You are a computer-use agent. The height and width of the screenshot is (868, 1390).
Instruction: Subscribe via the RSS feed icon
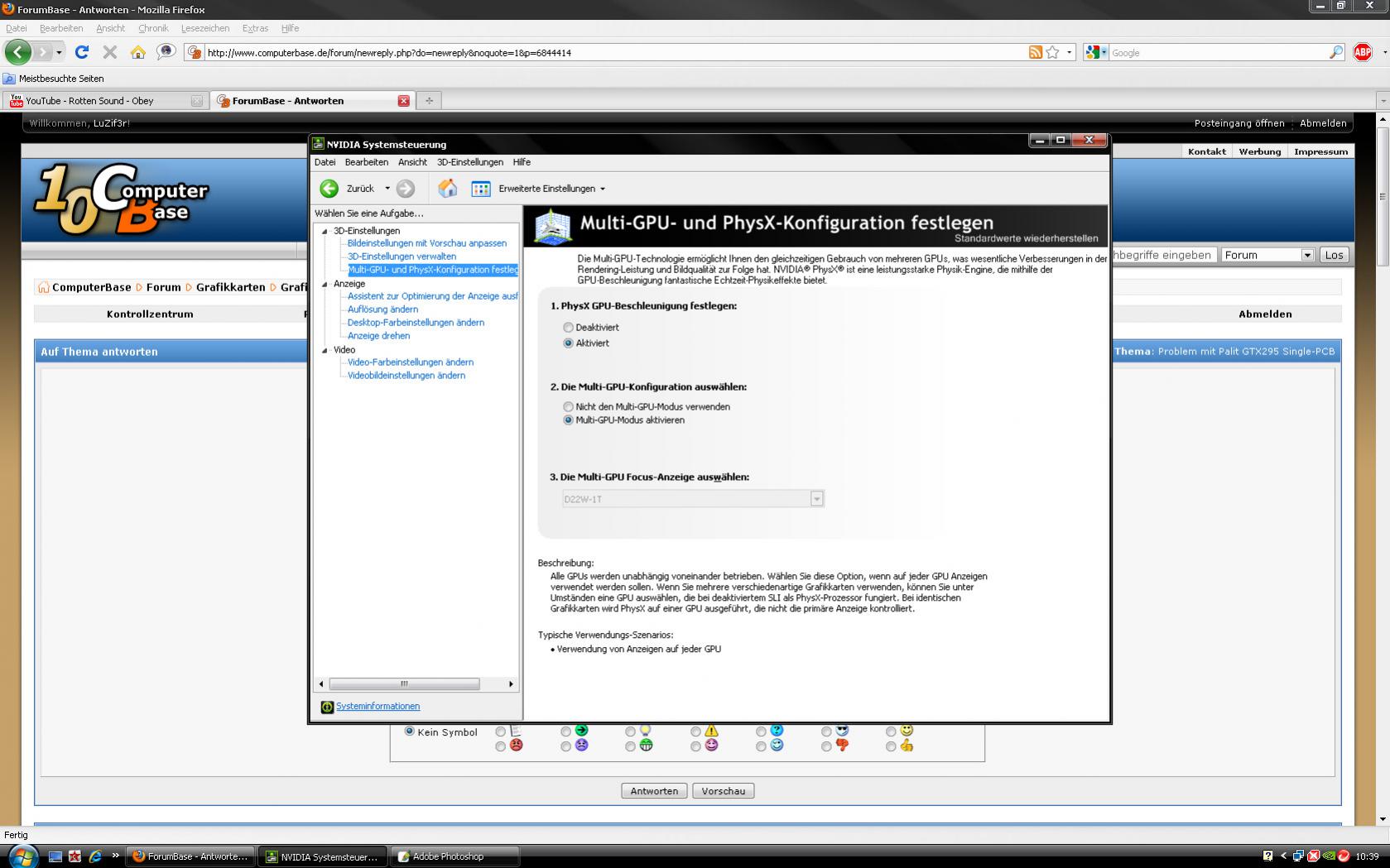tap(1036, 52)
